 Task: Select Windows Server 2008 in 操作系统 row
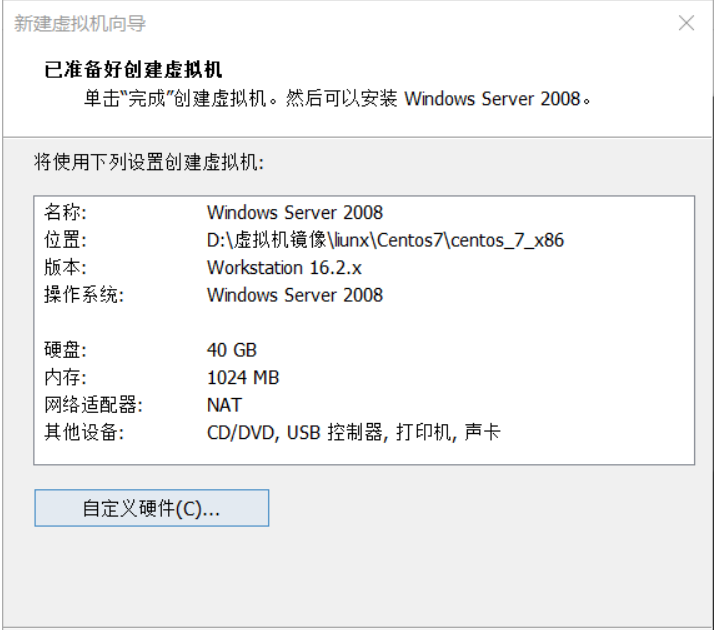(295, 295)
